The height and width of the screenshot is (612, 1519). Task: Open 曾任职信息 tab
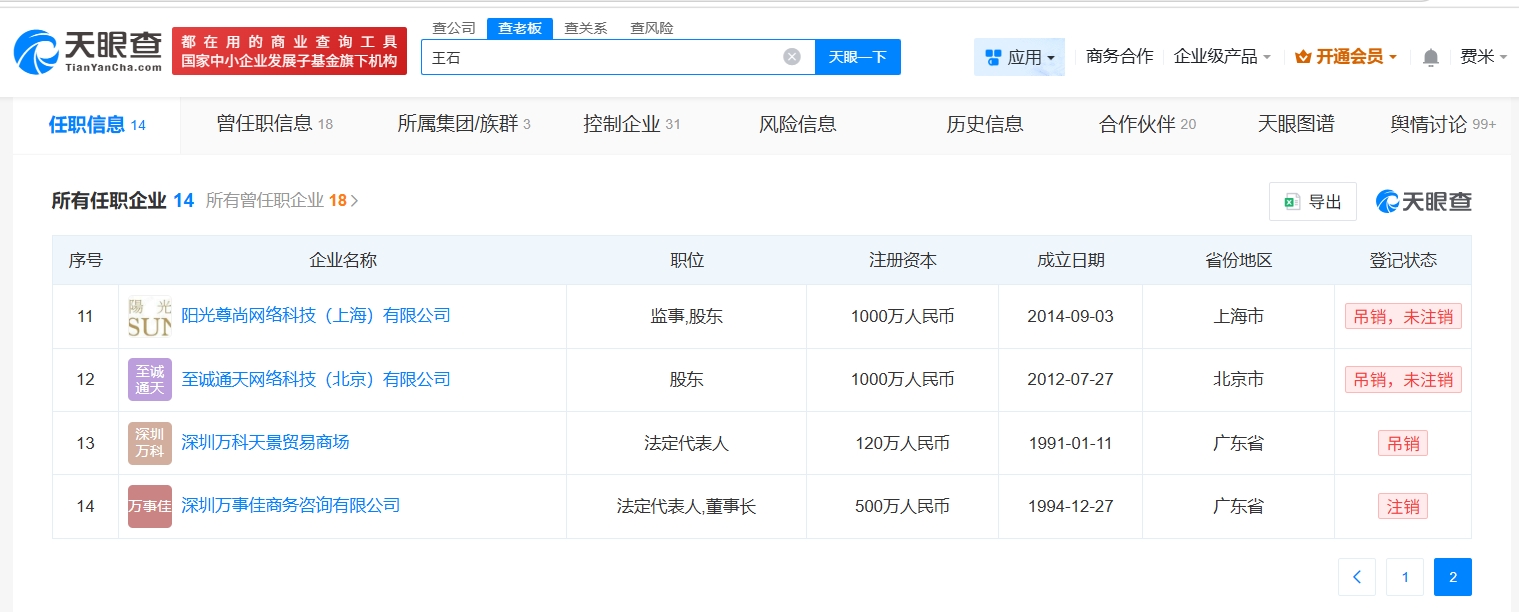275,125
